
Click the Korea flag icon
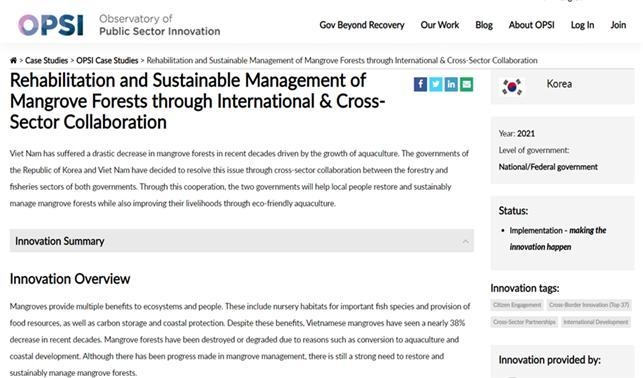click(512, 87)
